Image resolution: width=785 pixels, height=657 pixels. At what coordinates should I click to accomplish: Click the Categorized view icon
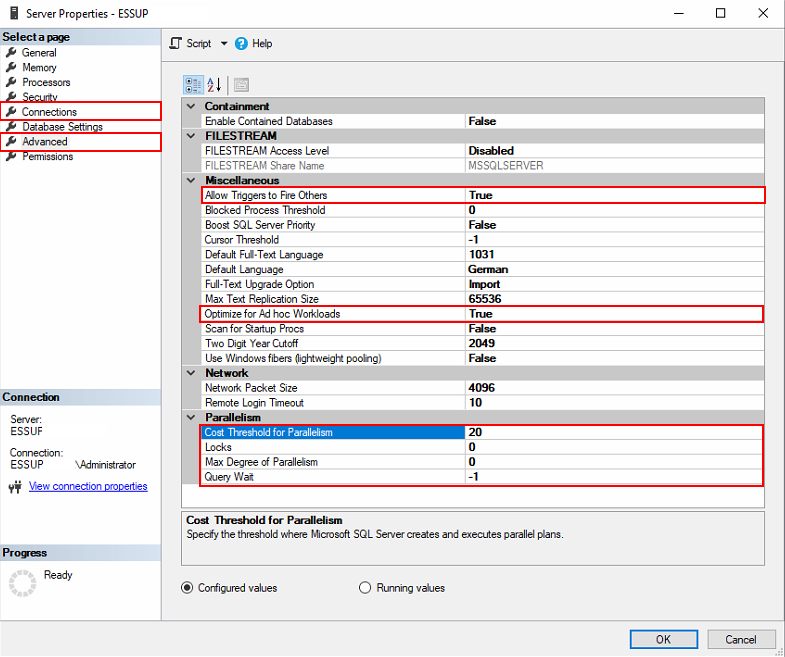193,85
